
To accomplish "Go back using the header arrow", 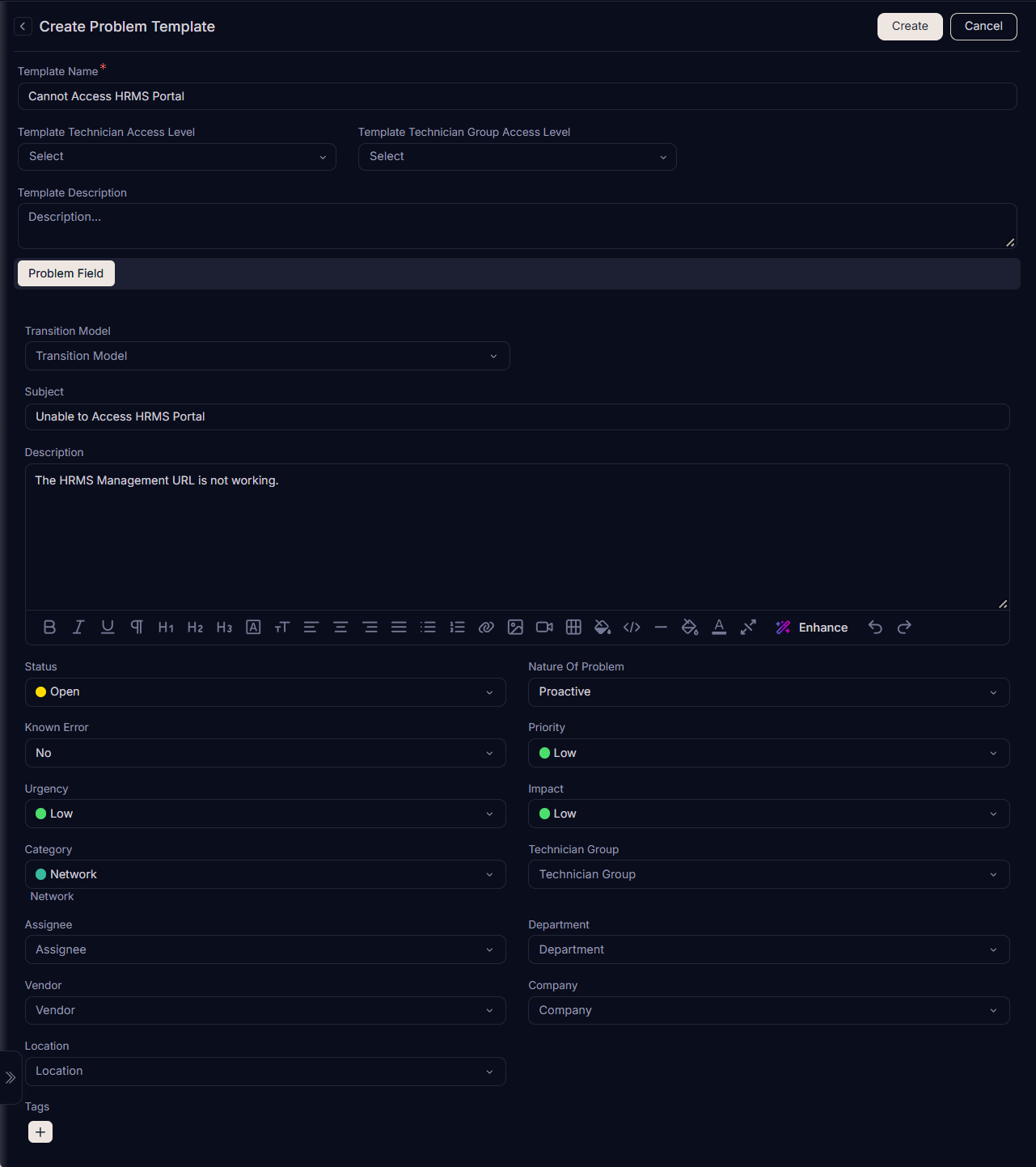I will 23,27.
